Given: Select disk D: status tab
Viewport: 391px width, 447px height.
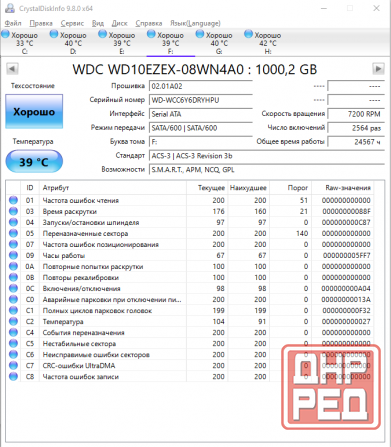Looking at the screenshot, I should click(73, 43).
